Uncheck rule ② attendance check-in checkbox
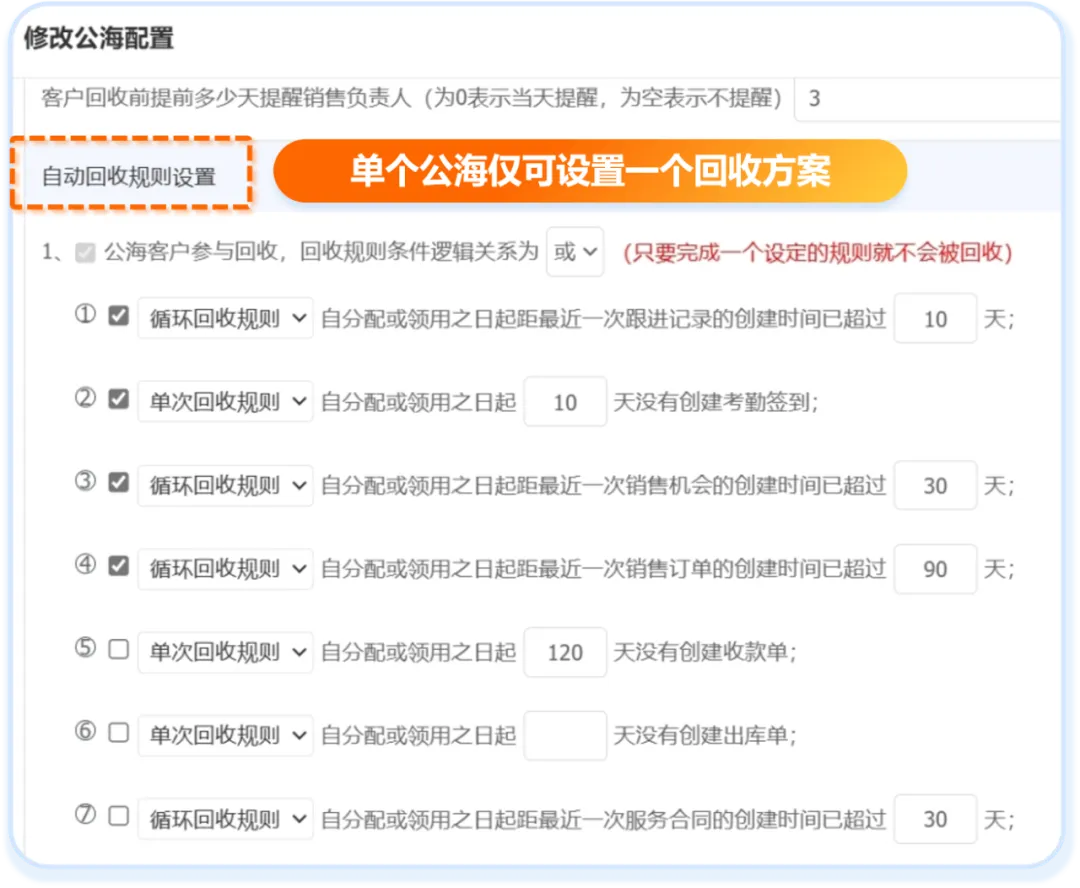1080x888 pixels. 119,400
